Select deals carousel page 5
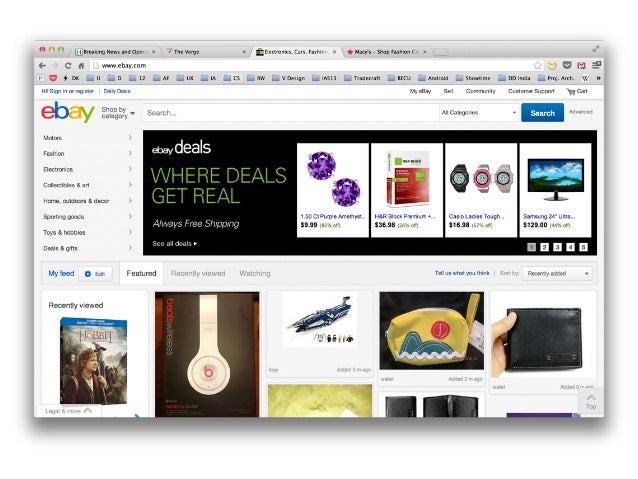The width and height of the screenshot is (638, 479). (583, 247)
